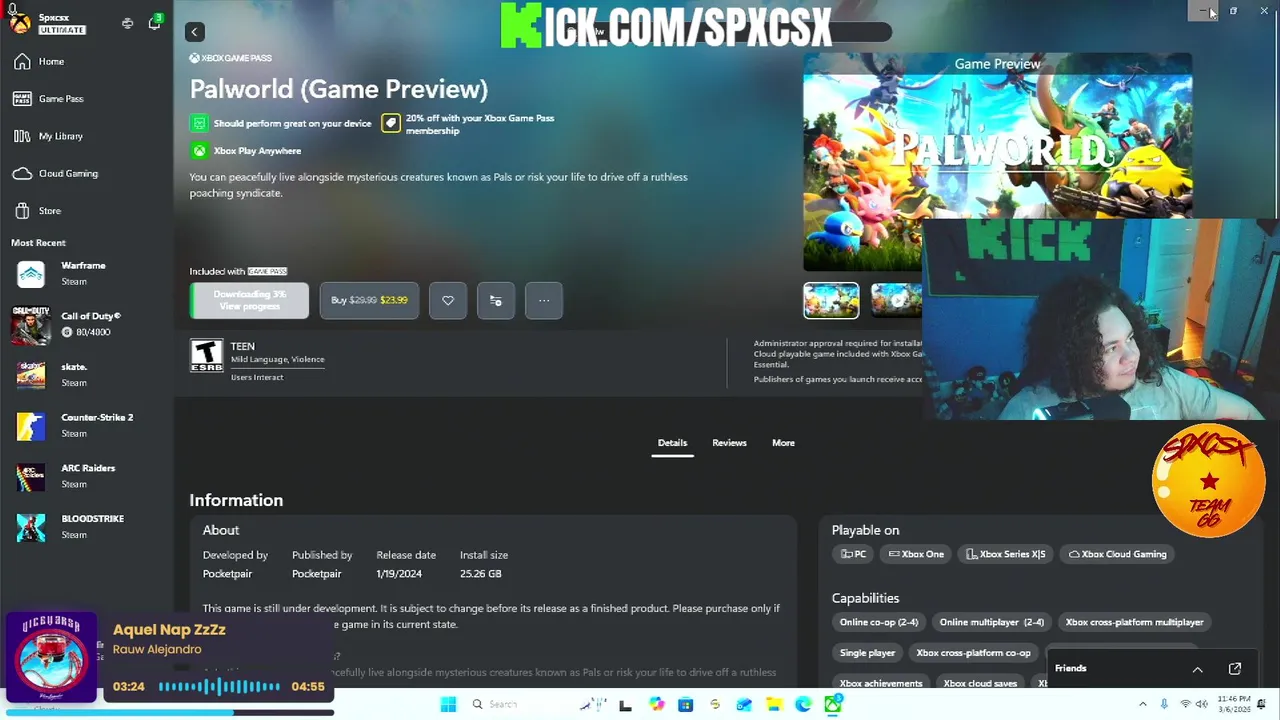This screenshot has width=1280, height=720.
Task: Click the Store bag icon
Action: pyautogui.click(x=22, y=211)
